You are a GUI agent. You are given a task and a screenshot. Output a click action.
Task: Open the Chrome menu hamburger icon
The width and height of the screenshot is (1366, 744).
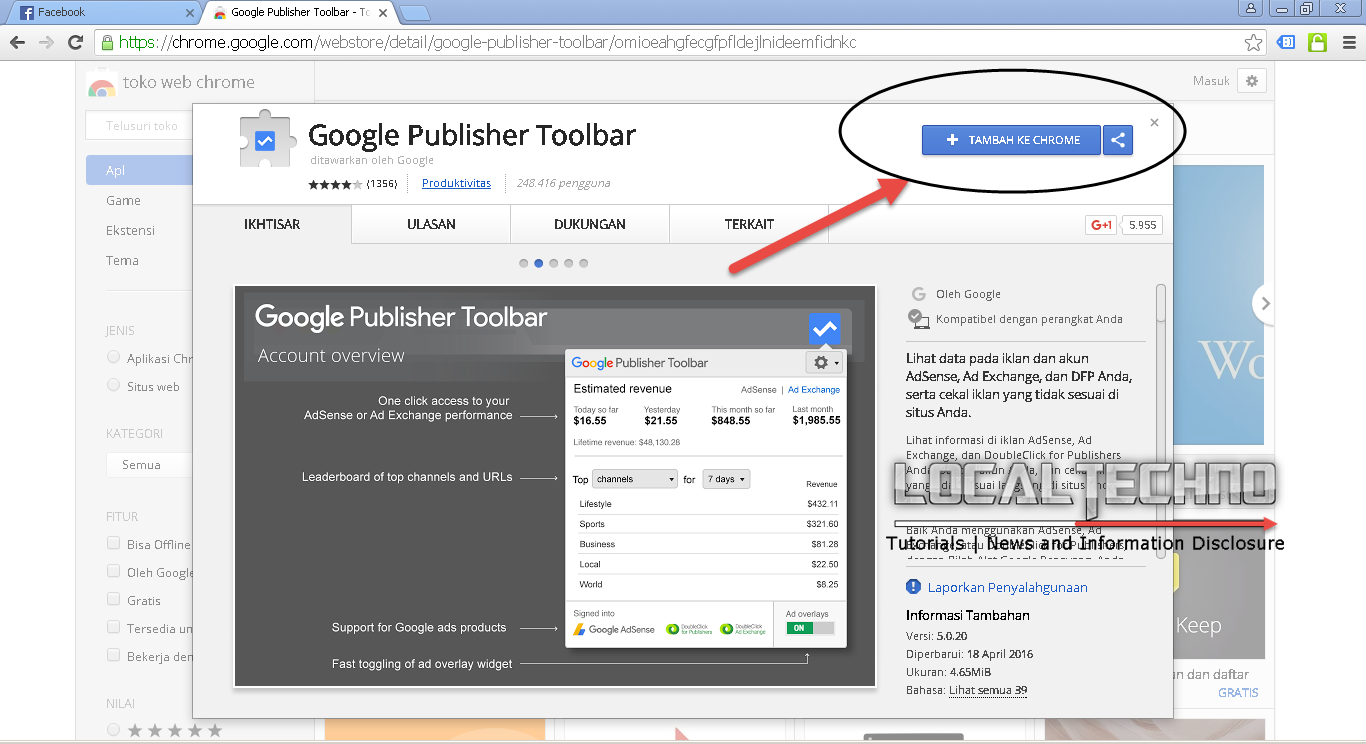(x=1347, y=43)
